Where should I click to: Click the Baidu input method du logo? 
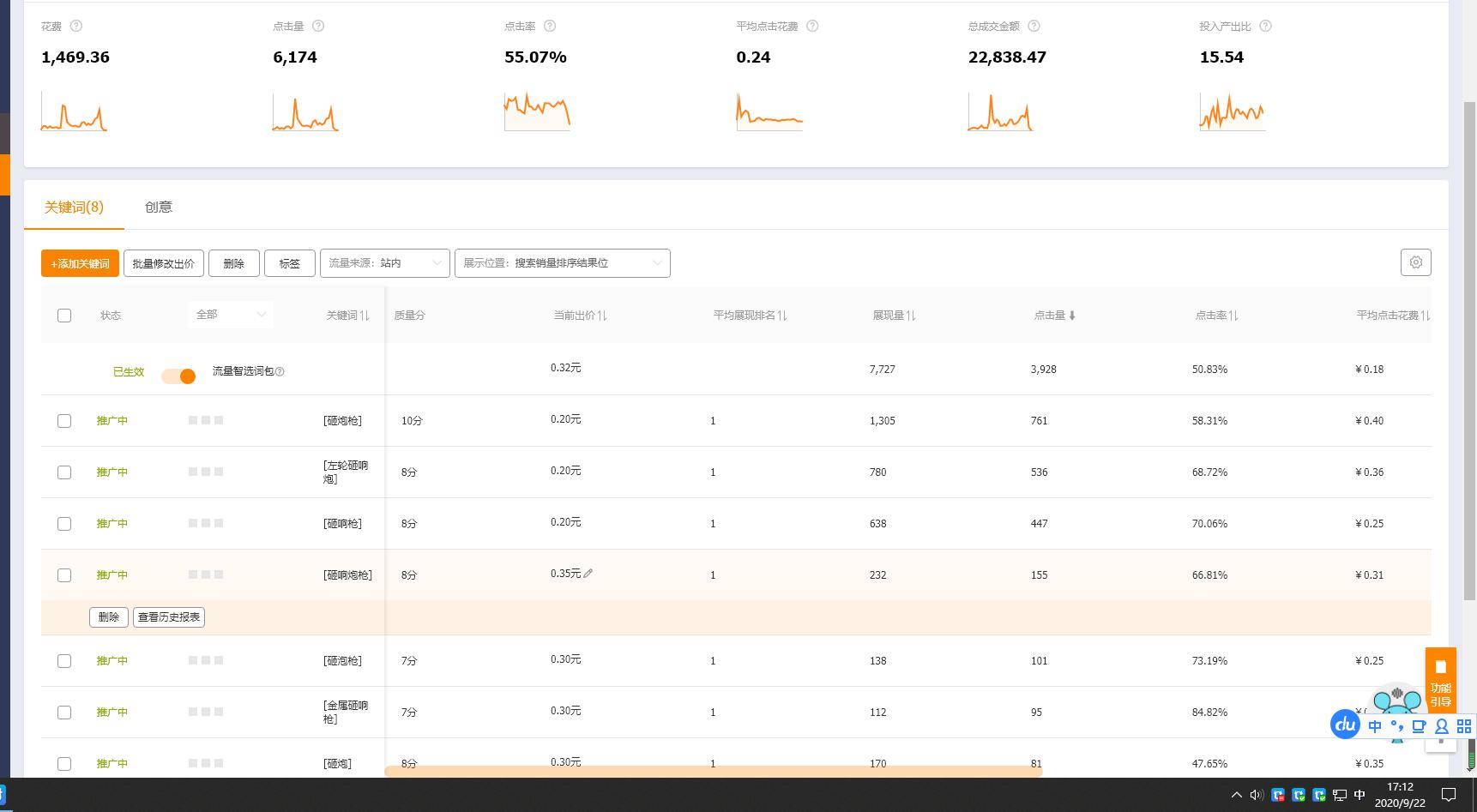click(1345, 725)
